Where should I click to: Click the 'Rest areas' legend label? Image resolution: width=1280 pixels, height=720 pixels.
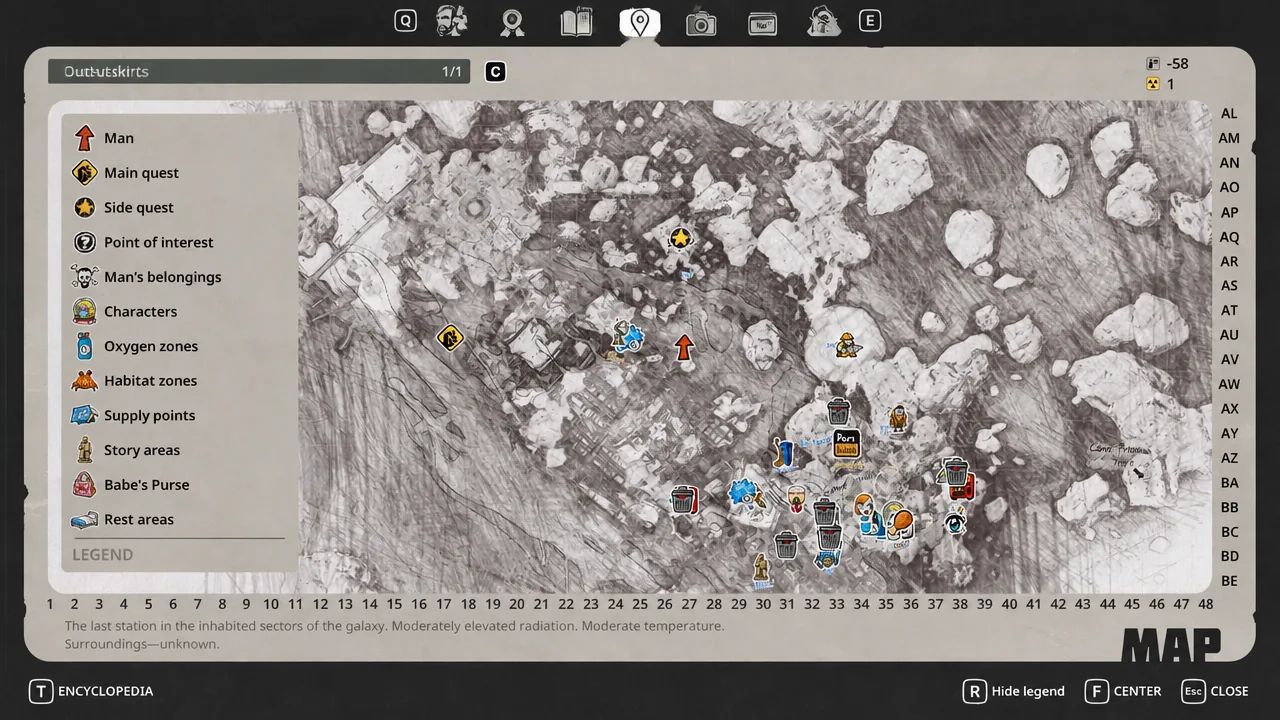coord(139,520)
